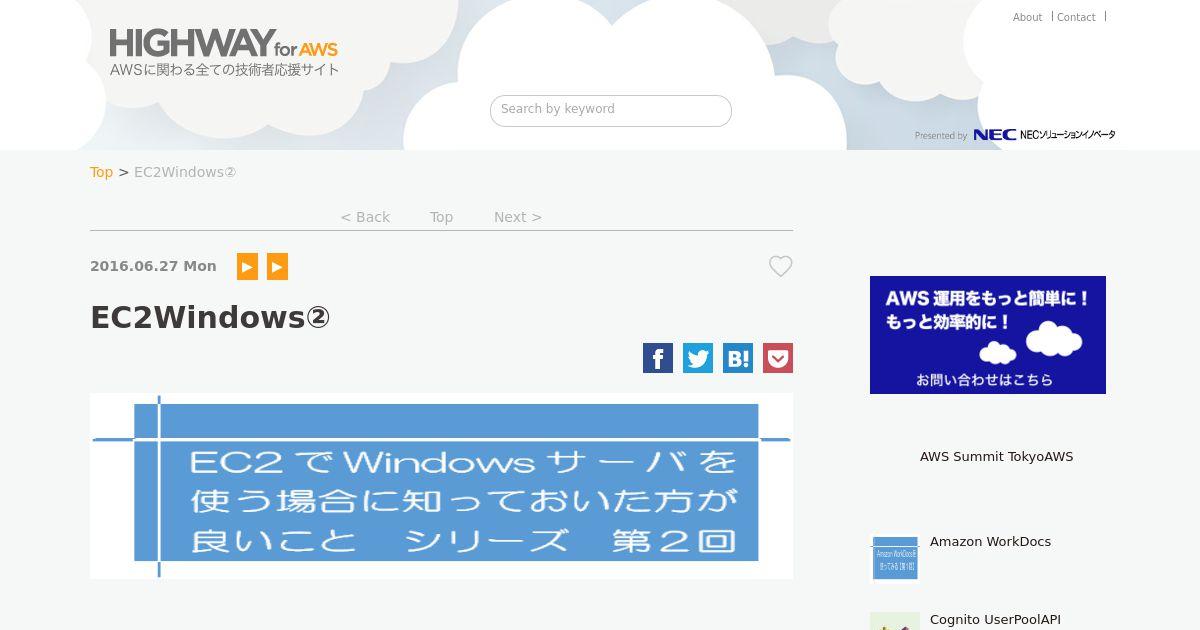
Task: Go to Top in the breadcrumb
Action: (x=101, y=172)
